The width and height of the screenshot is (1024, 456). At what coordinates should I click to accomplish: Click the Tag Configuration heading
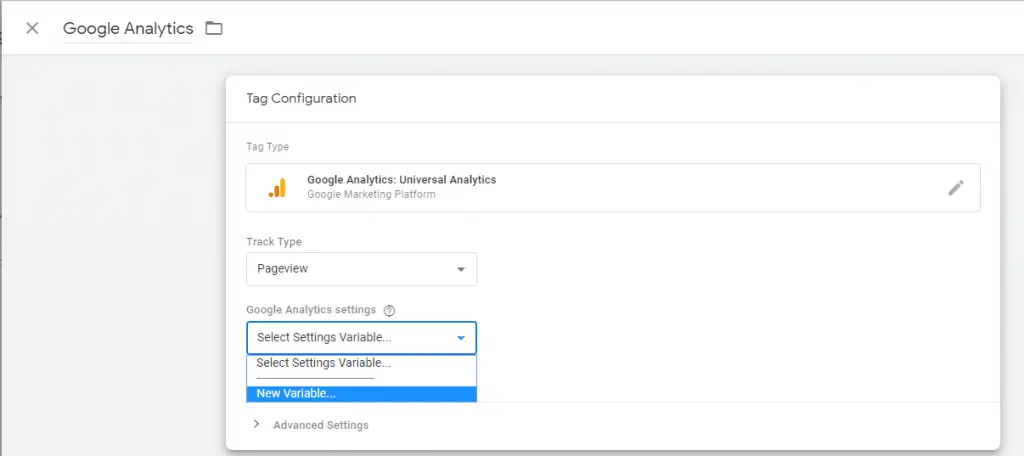click(x=301, y=99)
